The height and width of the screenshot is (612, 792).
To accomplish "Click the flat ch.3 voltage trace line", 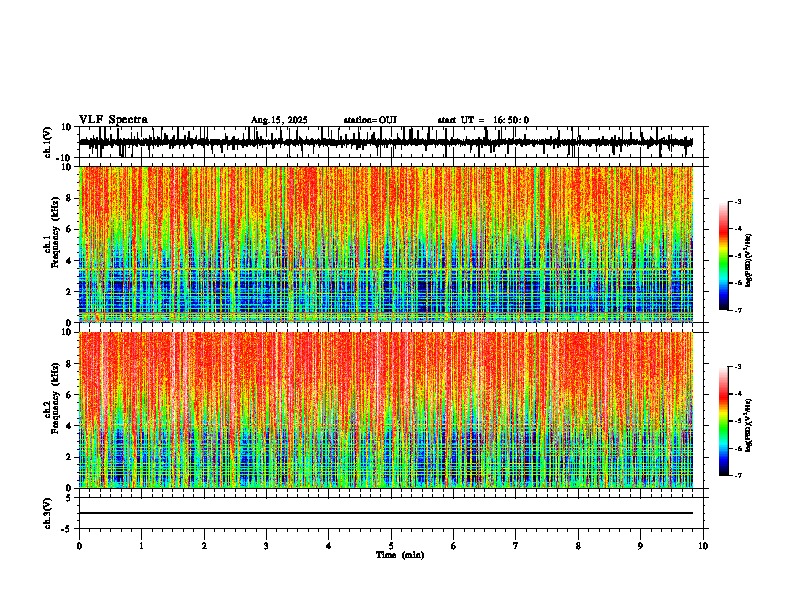I will point(386,513).
